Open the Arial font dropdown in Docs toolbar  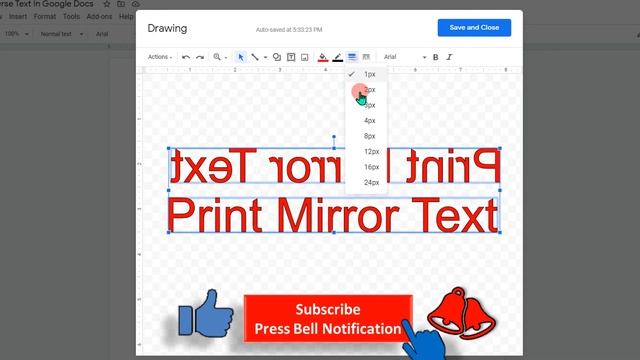pos(102,34)
